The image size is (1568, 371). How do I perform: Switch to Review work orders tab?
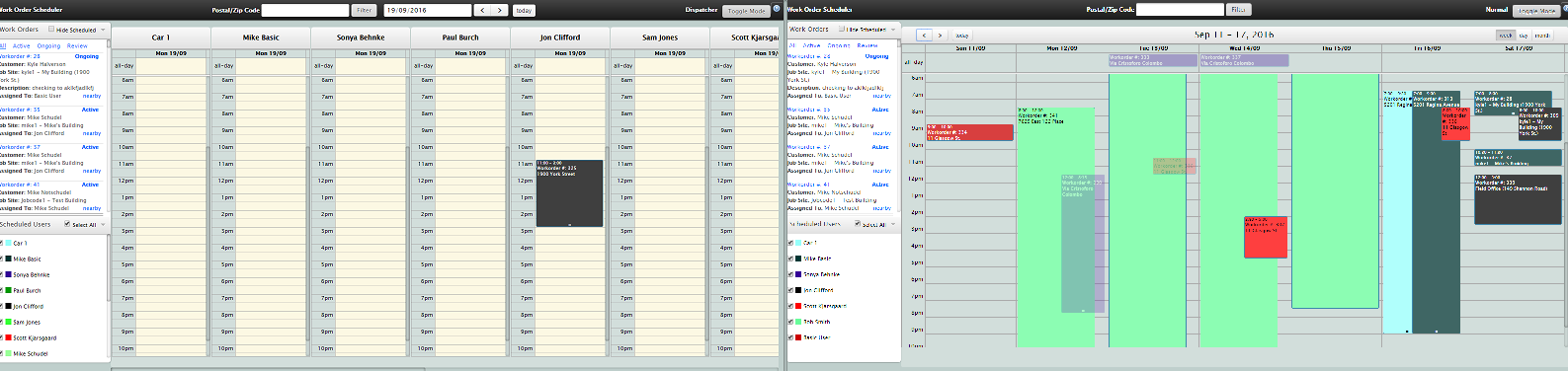(77, 45)
